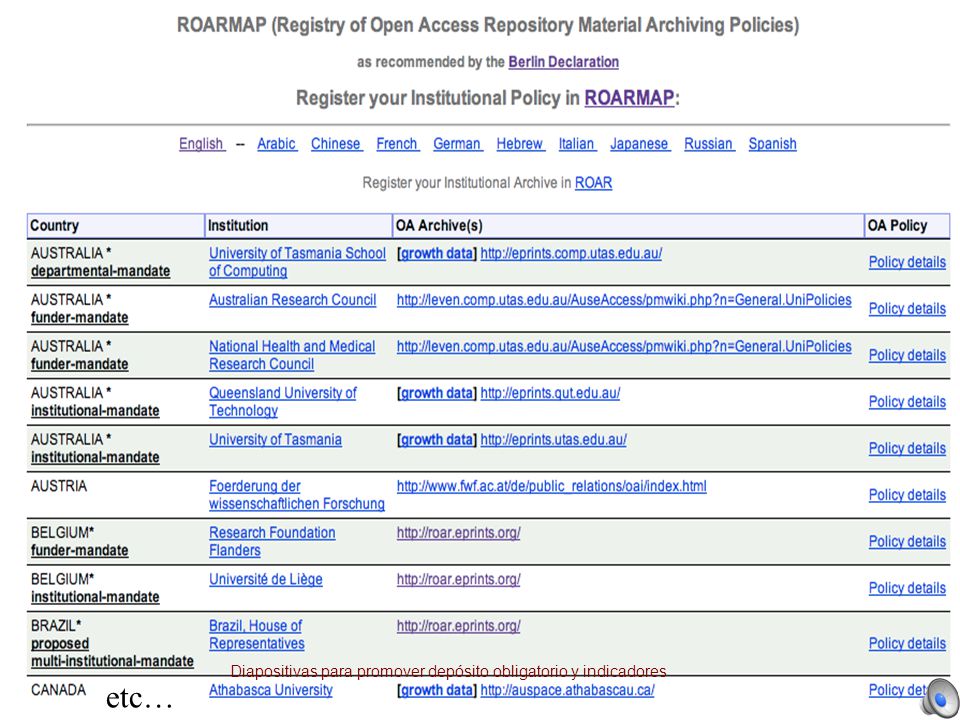960x720 pixels.
Task: Click departmental-mandate under the first Australia row
Action: (100, 271)
